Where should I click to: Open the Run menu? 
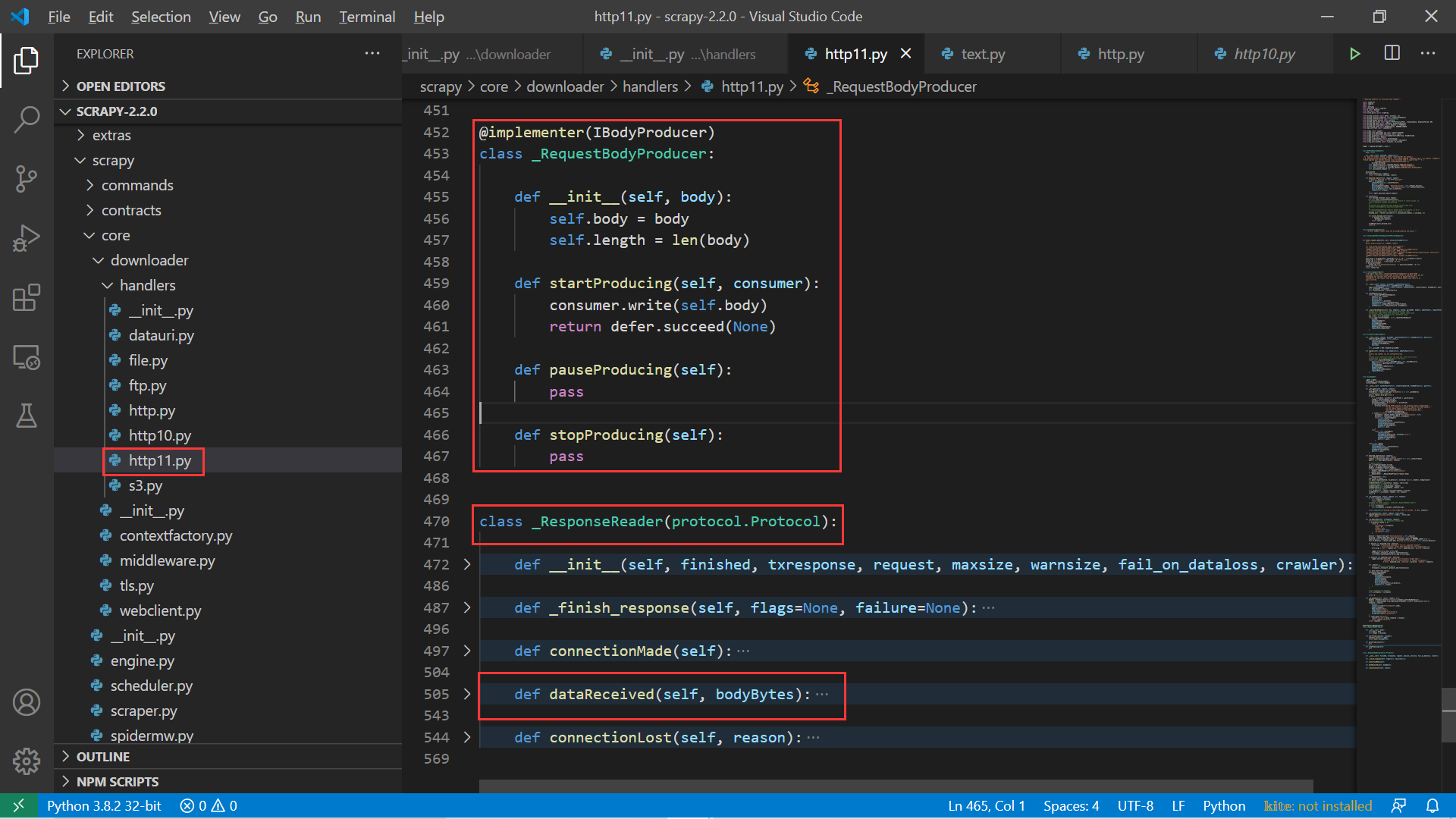[x=308, y=16]
